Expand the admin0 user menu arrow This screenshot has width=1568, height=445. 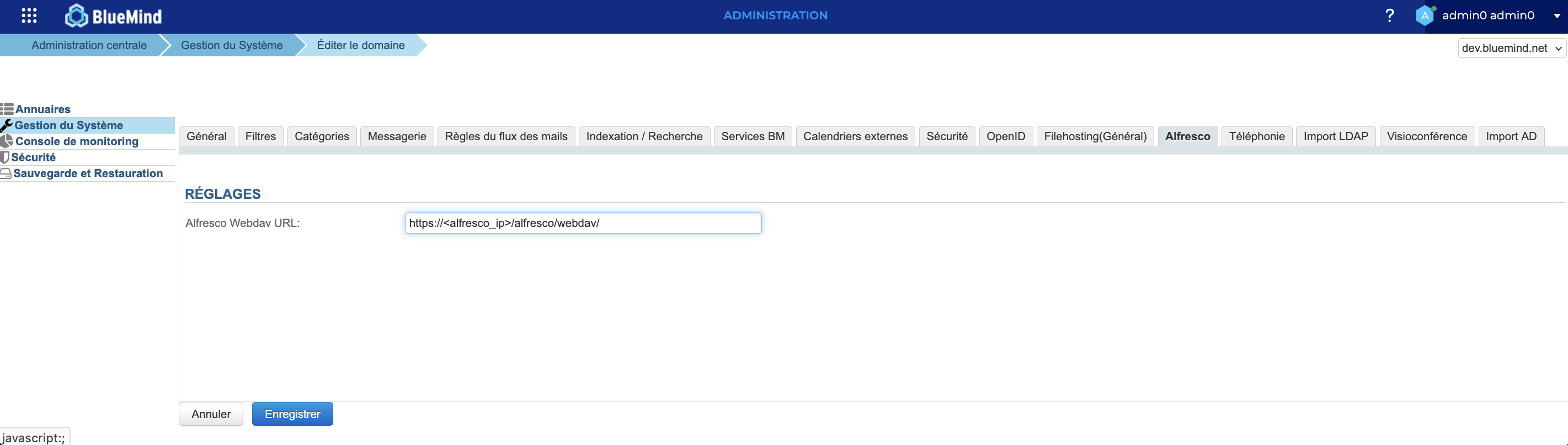coord(1556,17)
